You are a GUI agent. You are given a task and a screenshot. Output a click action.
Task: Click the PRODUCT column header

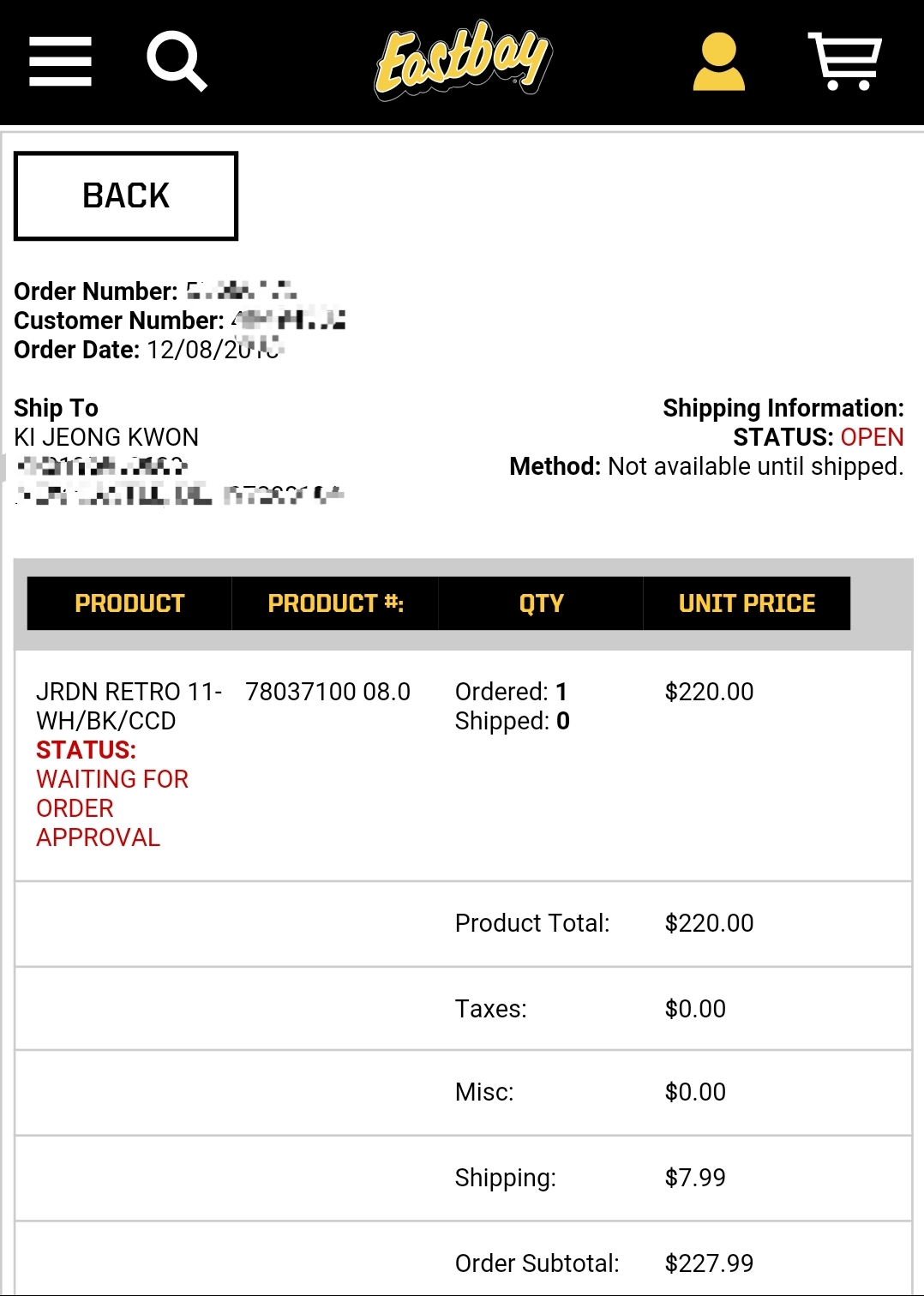(x=129, y=603)
